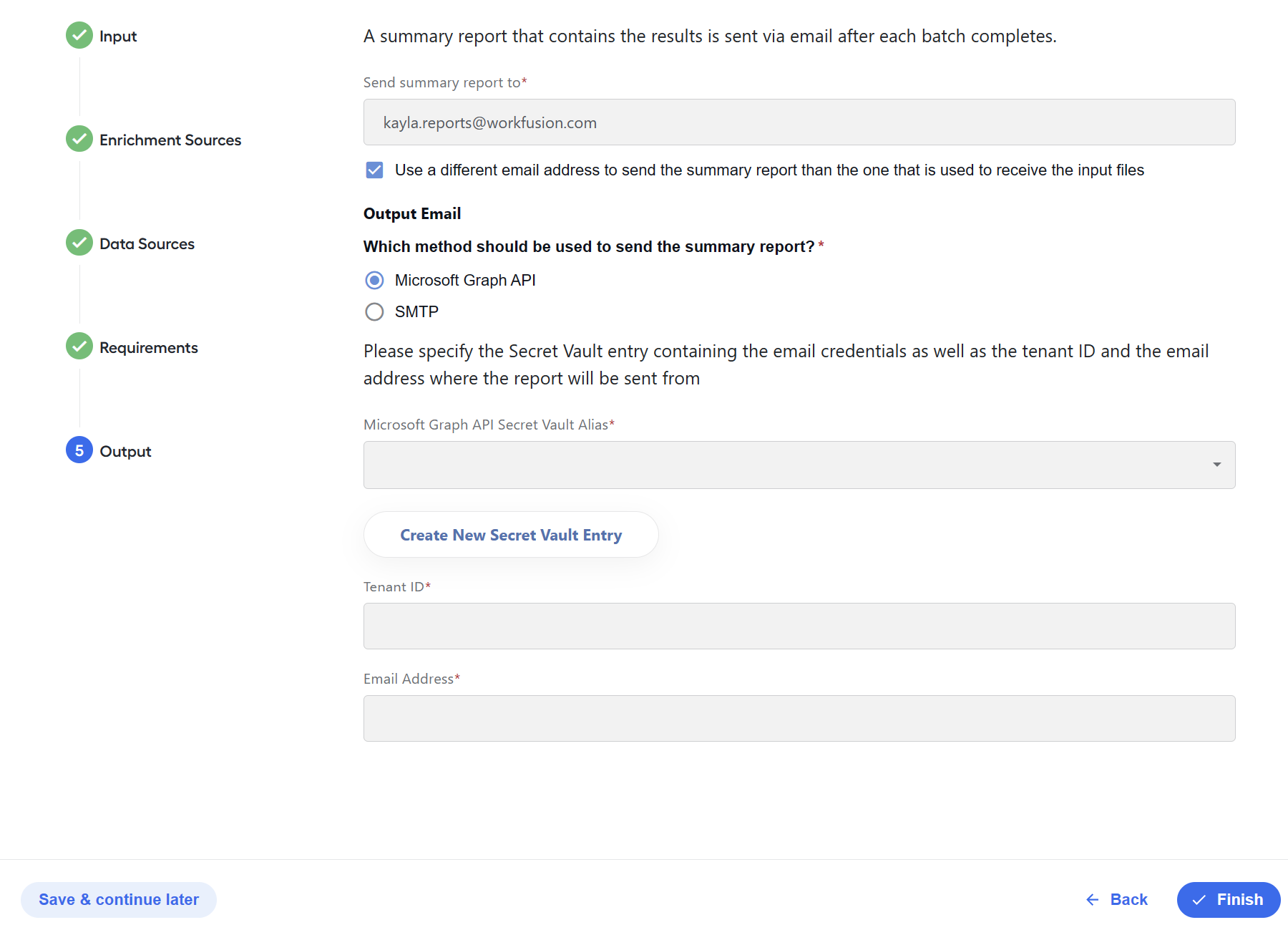Edit the Send summary report to field
The height and width of the screenshot is (930, 1288).
click(x=799, y=122)
